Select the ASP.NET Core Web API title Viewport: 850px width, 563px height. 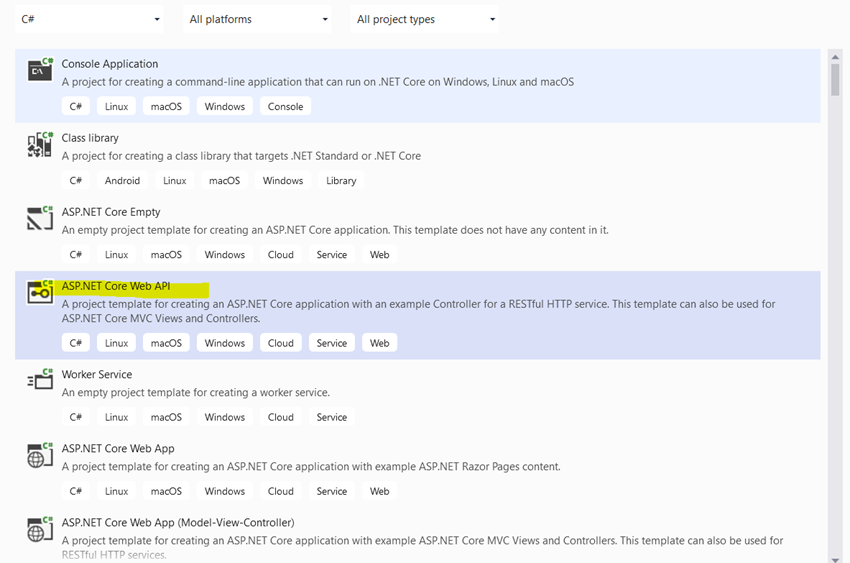(115, 286)
